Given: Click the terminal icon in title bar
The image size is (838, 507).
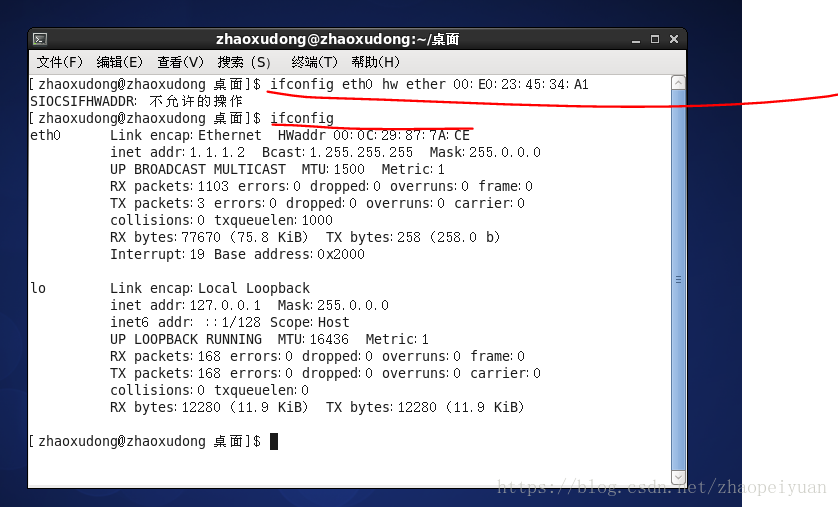Looking at the screenshot, I should pos(40,39).
